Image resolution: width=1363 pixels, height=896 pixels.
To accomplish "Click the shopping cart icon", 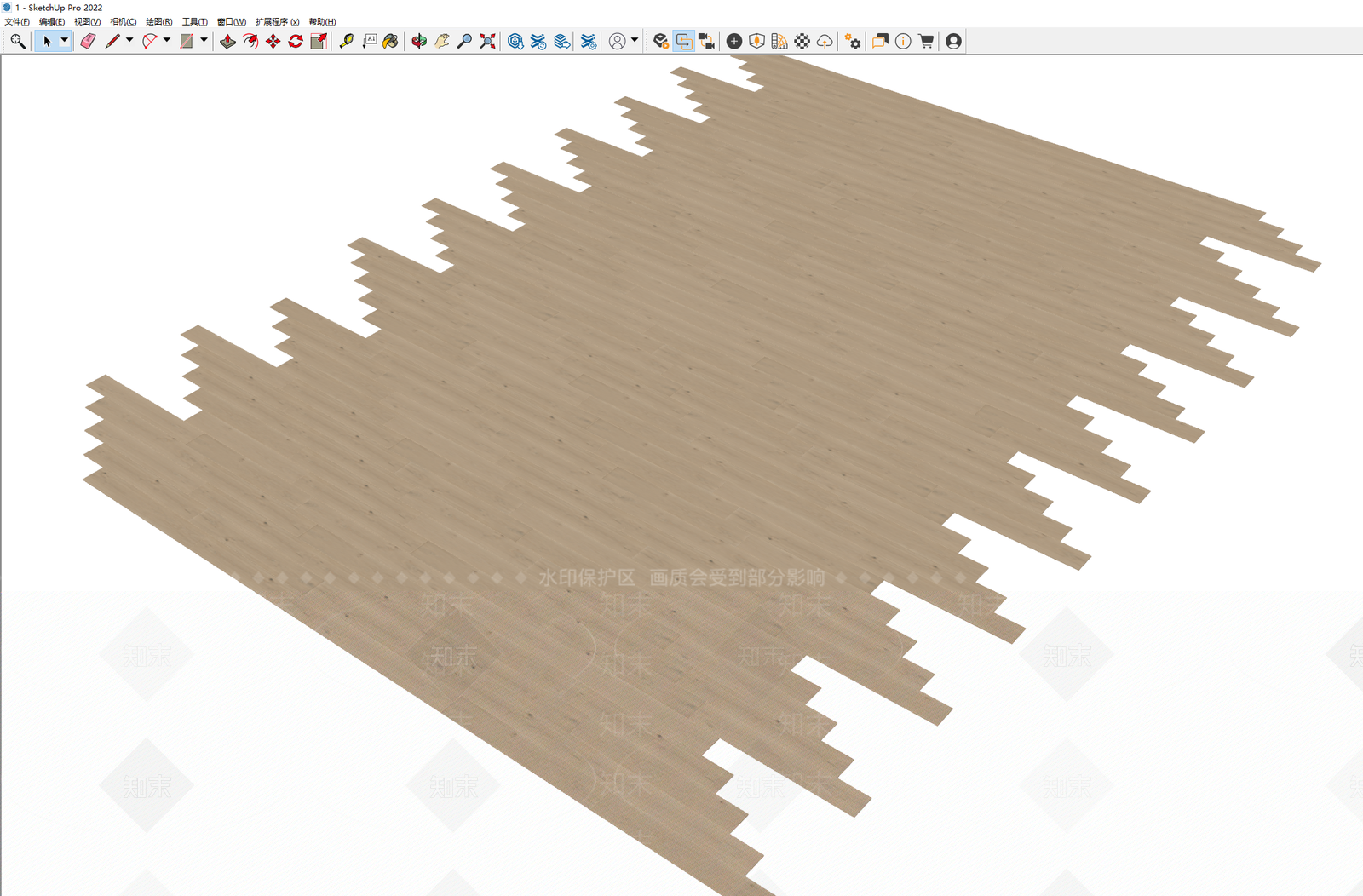I will (926, 41).
